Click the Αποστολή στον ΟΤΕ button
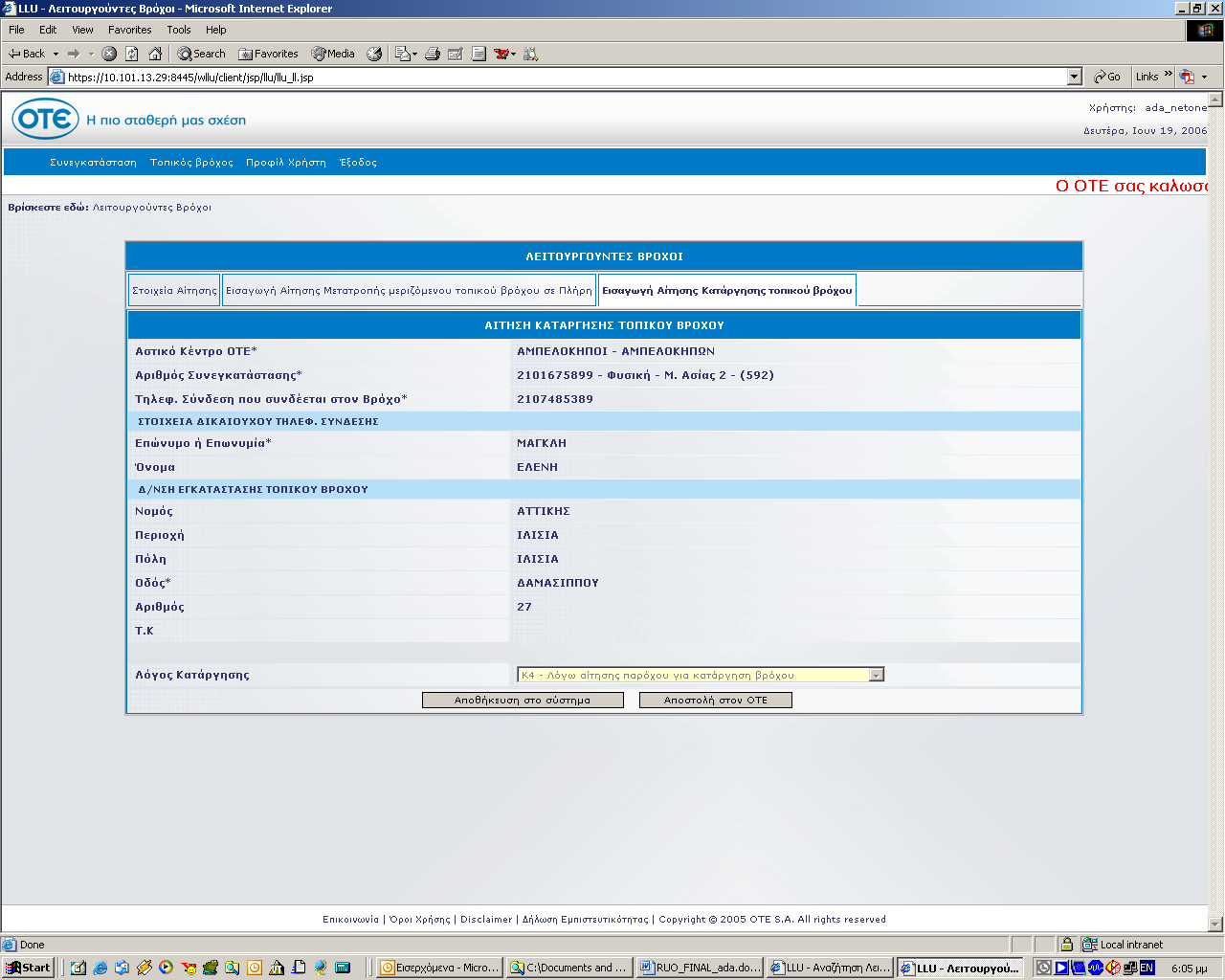The width and height of the screenshot is (1225, 980). (x=716, y=701)
